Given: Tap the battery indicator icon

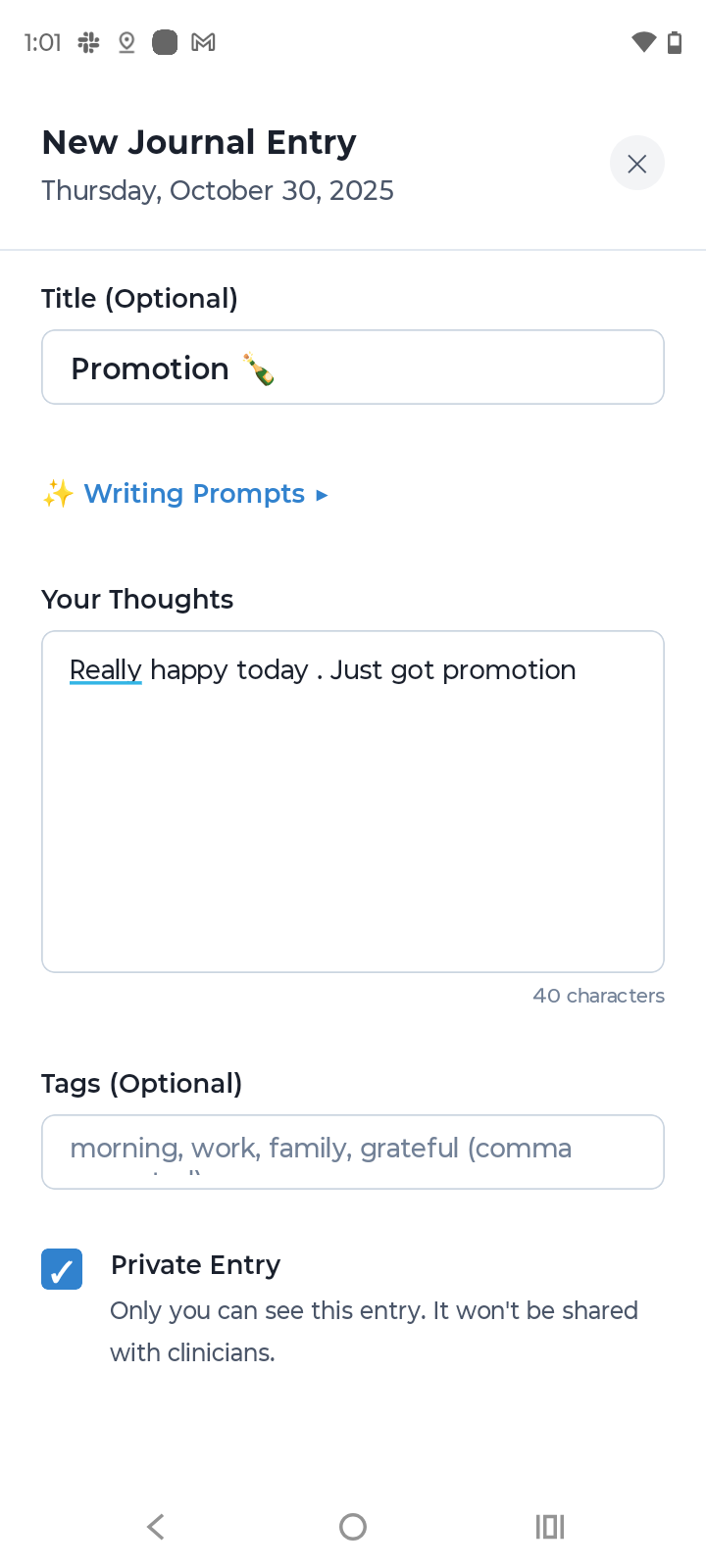Looking at the screenshot, I should (674, 42).
